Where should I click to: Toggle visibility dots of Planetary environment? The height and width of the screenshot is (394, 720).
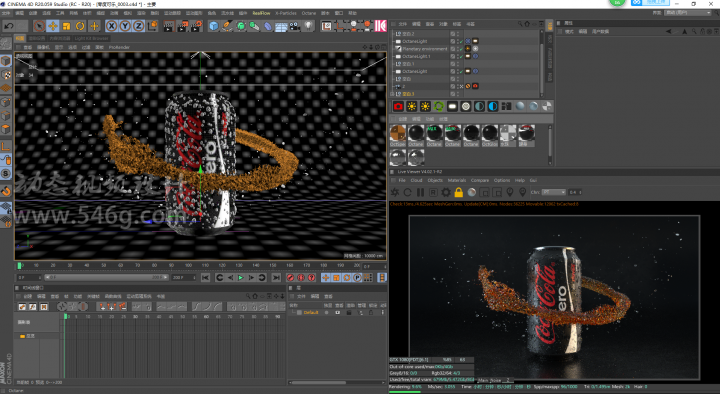coord(458,49)
